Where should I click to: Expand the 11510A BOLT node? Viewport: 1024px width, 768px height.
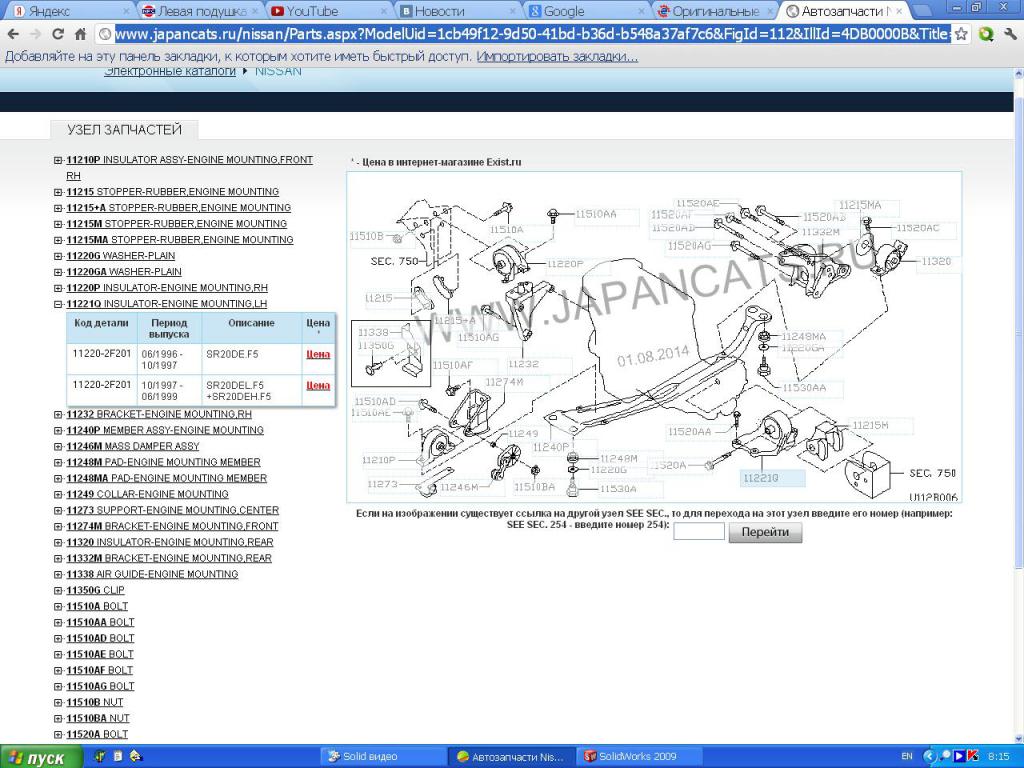58,606
